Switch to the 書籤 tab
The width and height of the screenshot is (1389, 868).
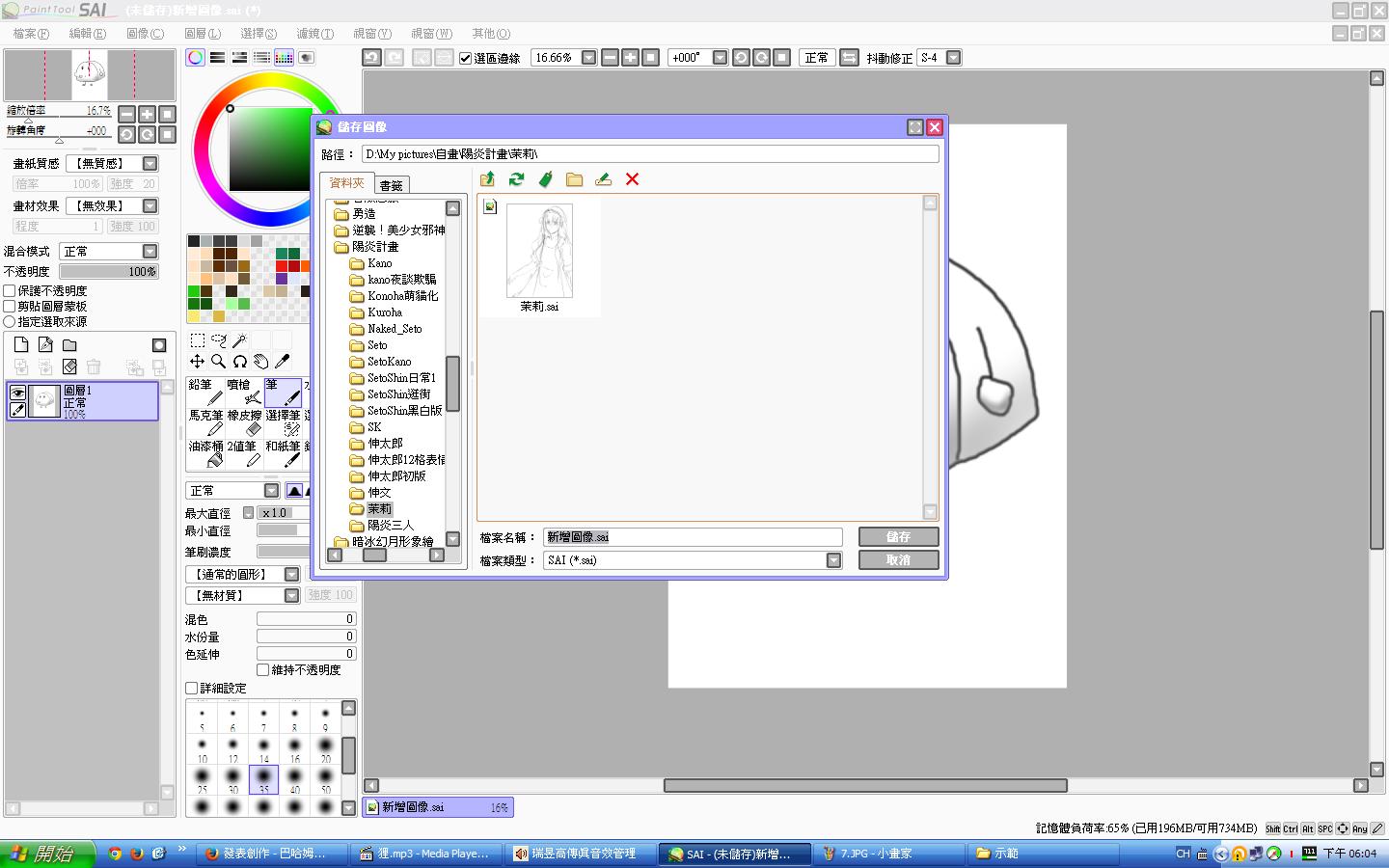(391, 185)
